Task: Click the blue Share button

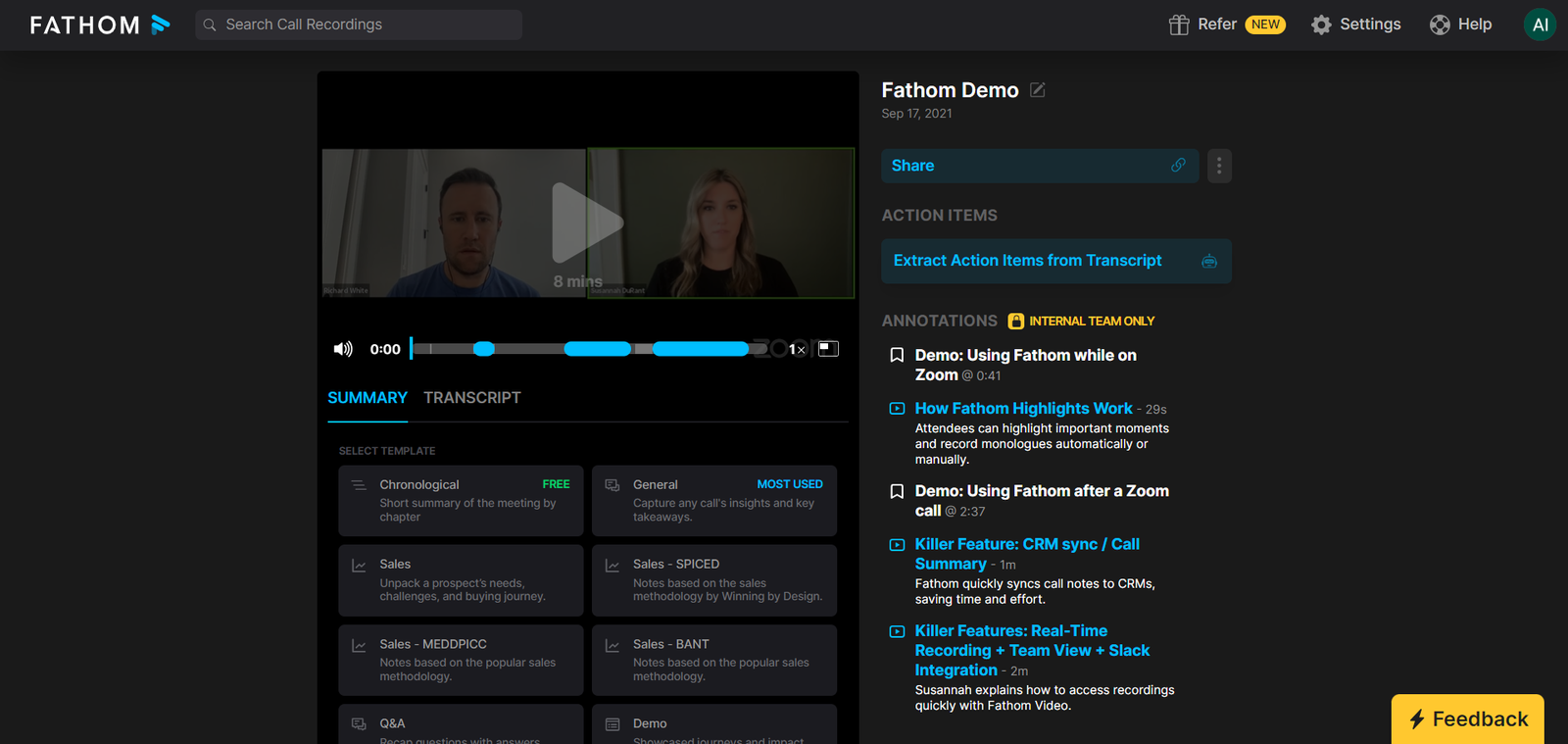Action: pyautogui.click(x=1040, y=166)
